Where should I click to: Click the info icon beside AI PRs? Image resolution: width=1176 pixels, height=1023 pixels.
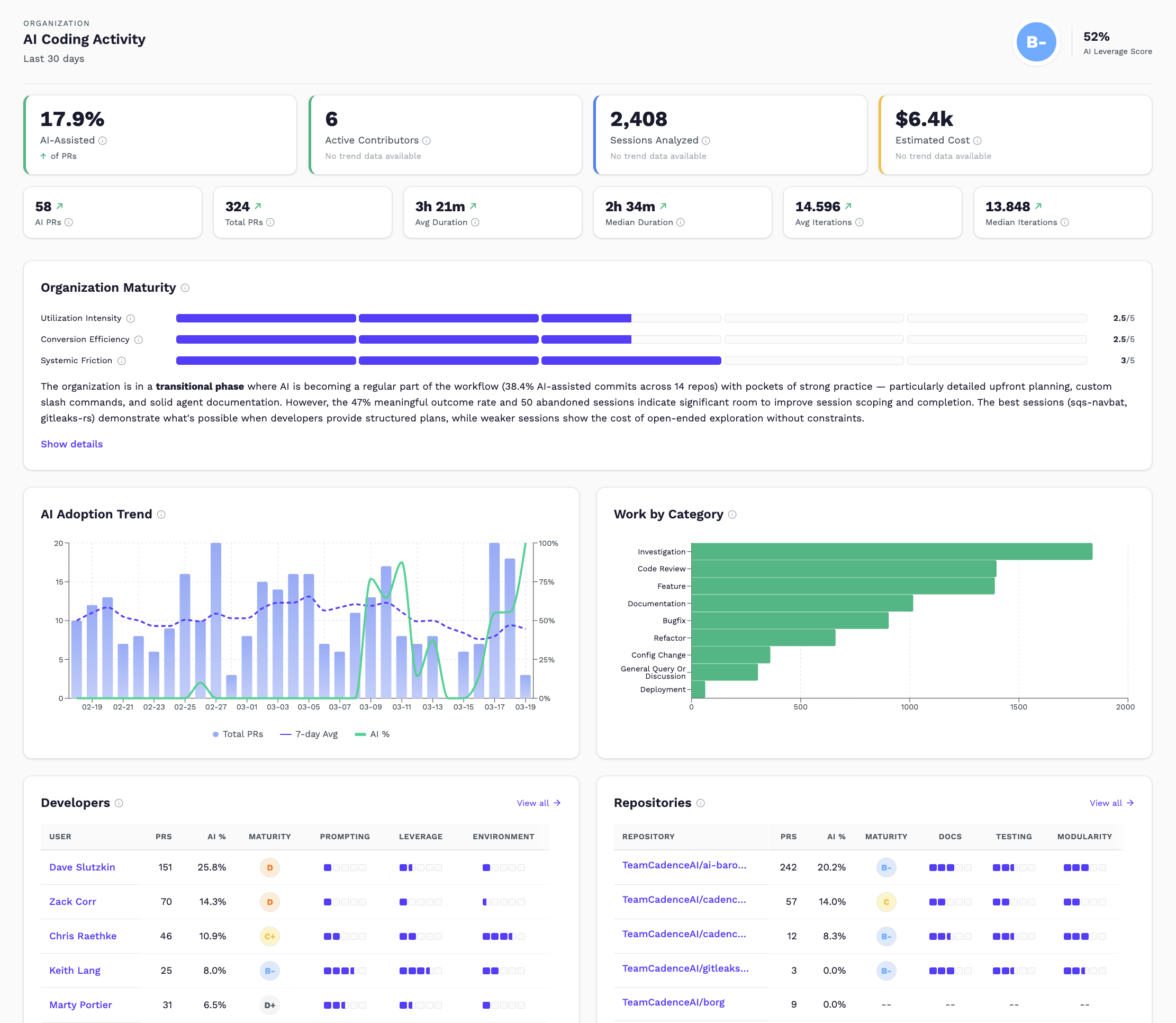pyautogui.click(x=68, y=222)
